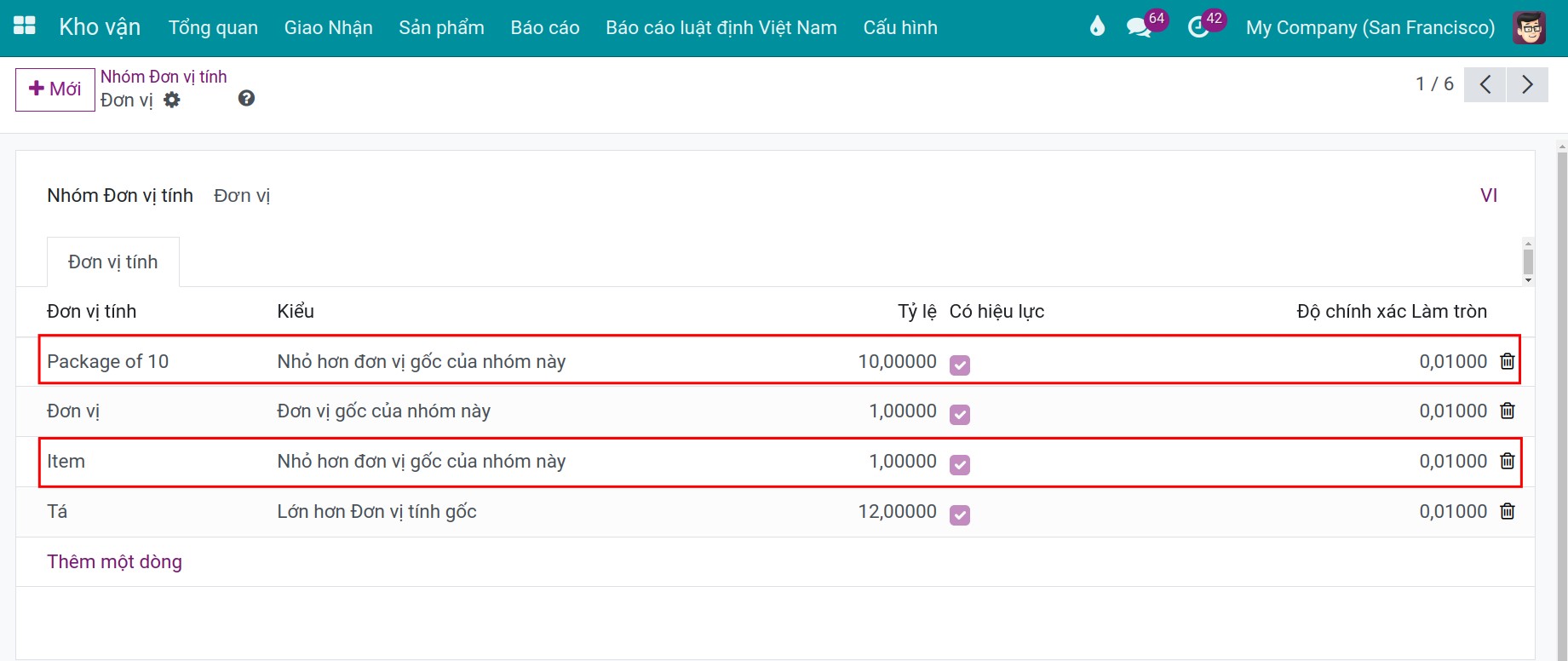Open the activities clock icon
The image size is (1568, 661).
[1198, 27]
